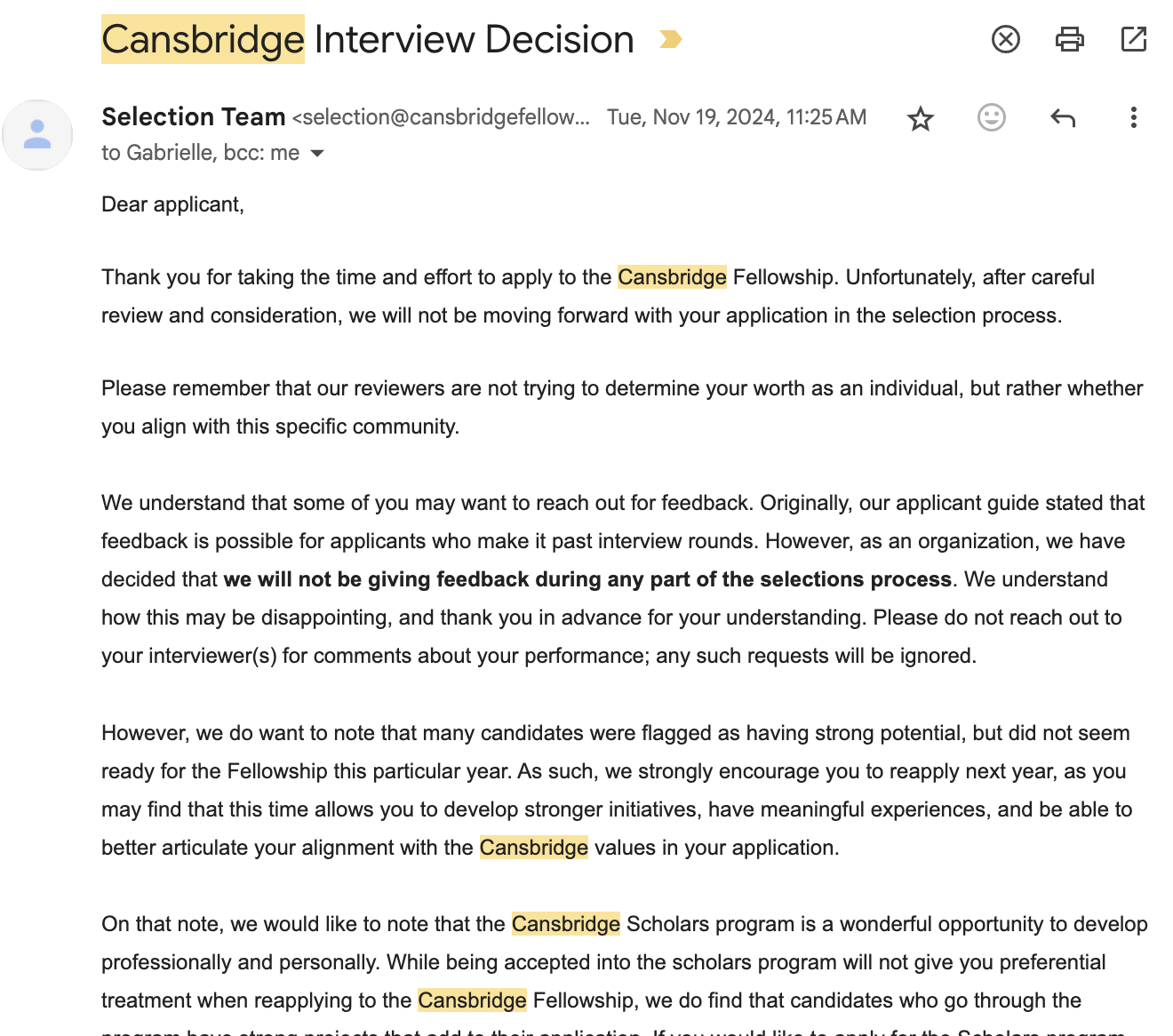Open email in new window

coord(1133,39)
